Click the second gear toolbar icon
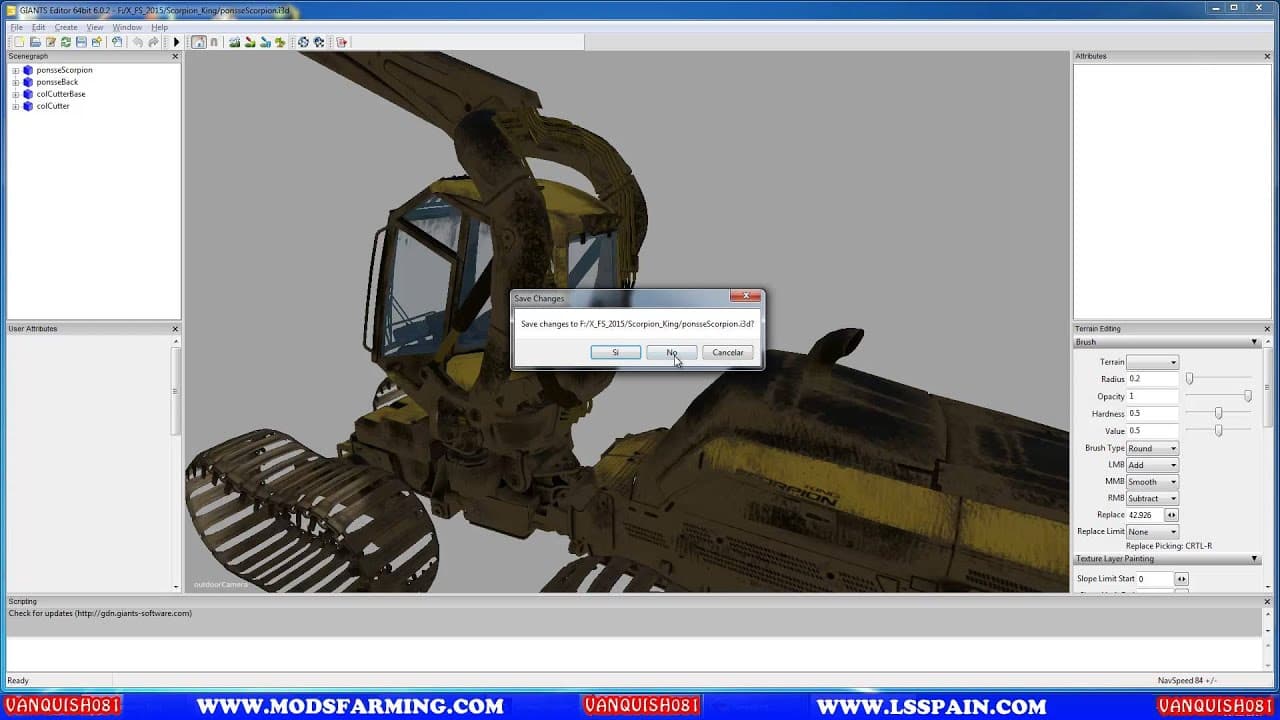 coord(319,42)
